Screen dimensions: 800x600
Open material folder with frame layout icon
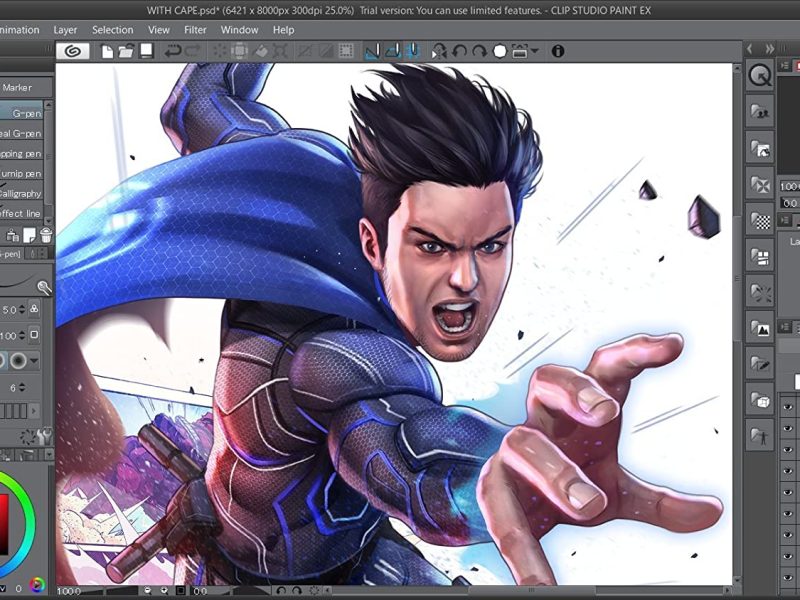tap(760, 256)
